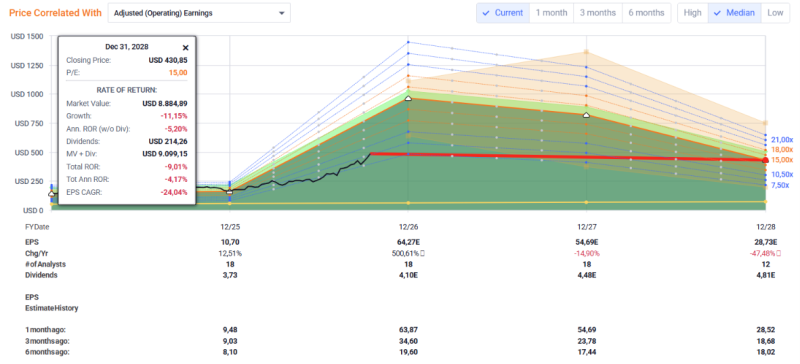Viewport: 800px width, 364px height.
Task: Click the 10,50x P/E line label
Action: click(782, 175)
